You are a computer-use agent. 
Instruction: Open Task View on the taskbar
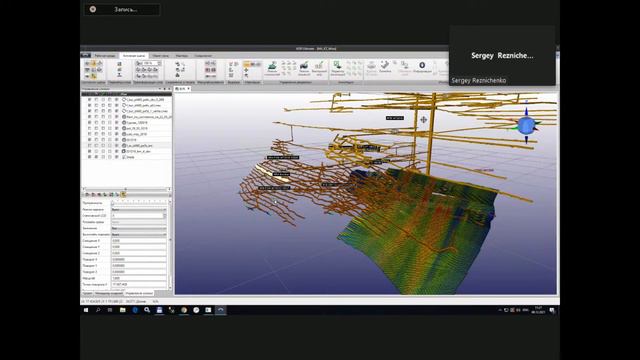(110, 310)
